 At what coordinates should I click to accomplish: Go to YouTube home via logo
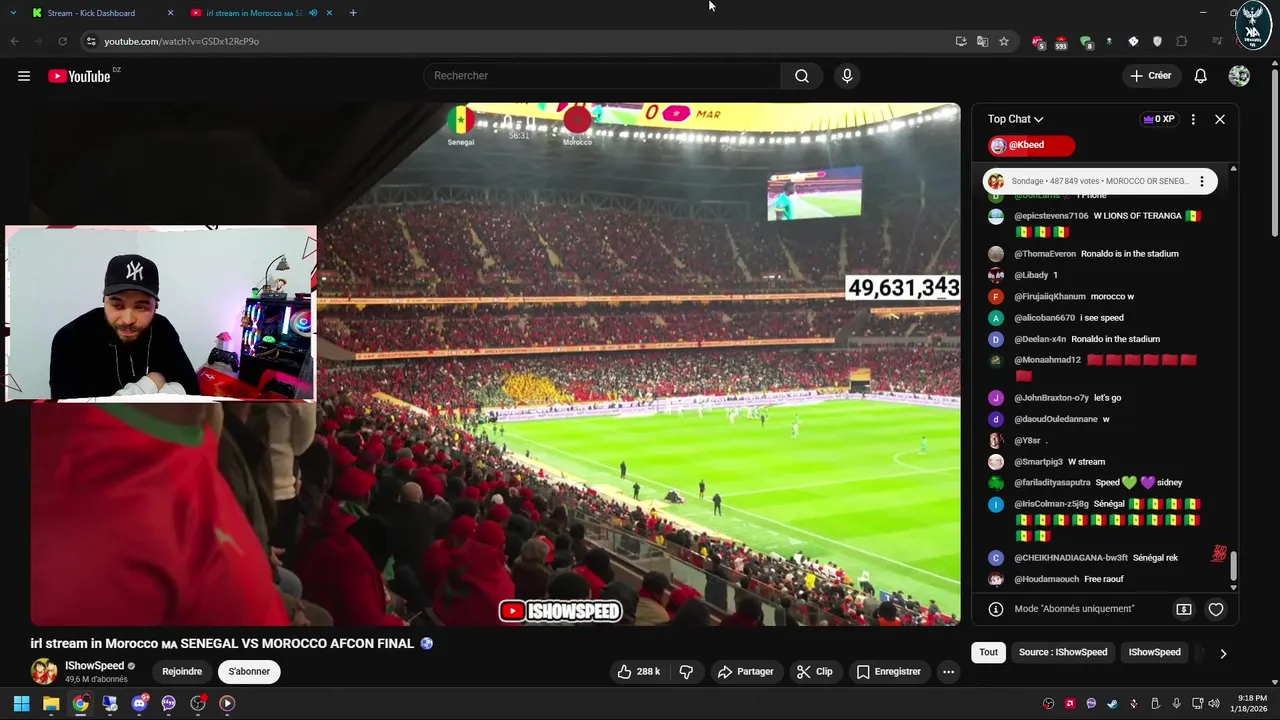(79, 76)
